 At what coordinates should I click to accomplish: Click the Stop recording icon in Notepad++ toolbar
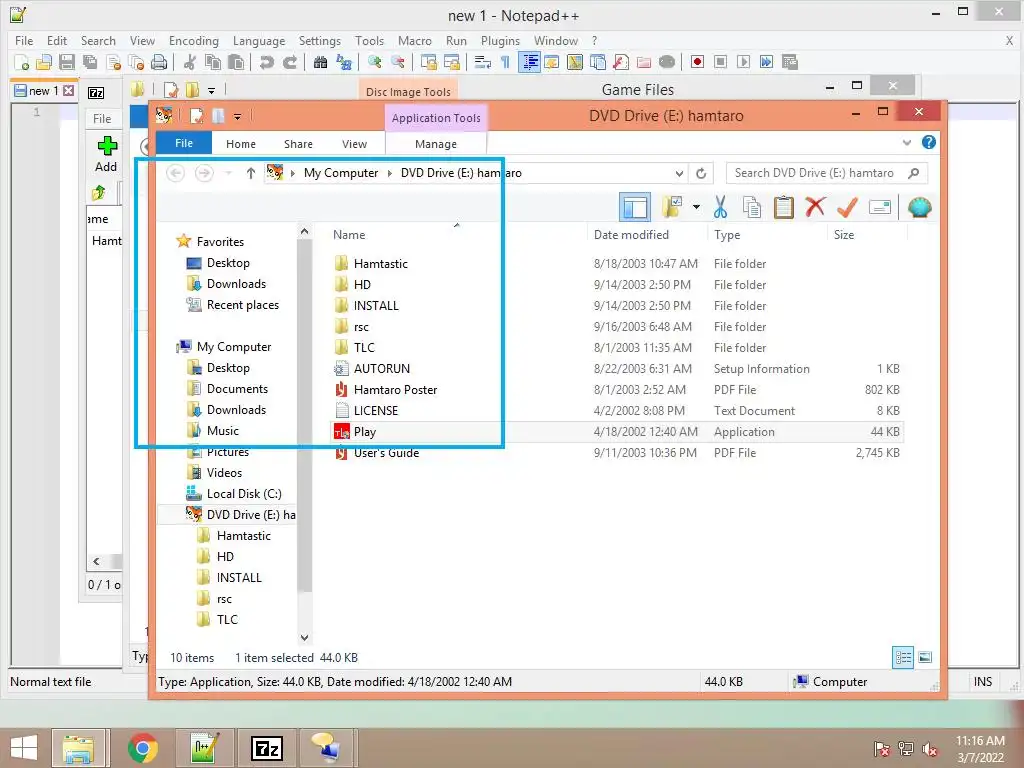click(x=720, y=62)
